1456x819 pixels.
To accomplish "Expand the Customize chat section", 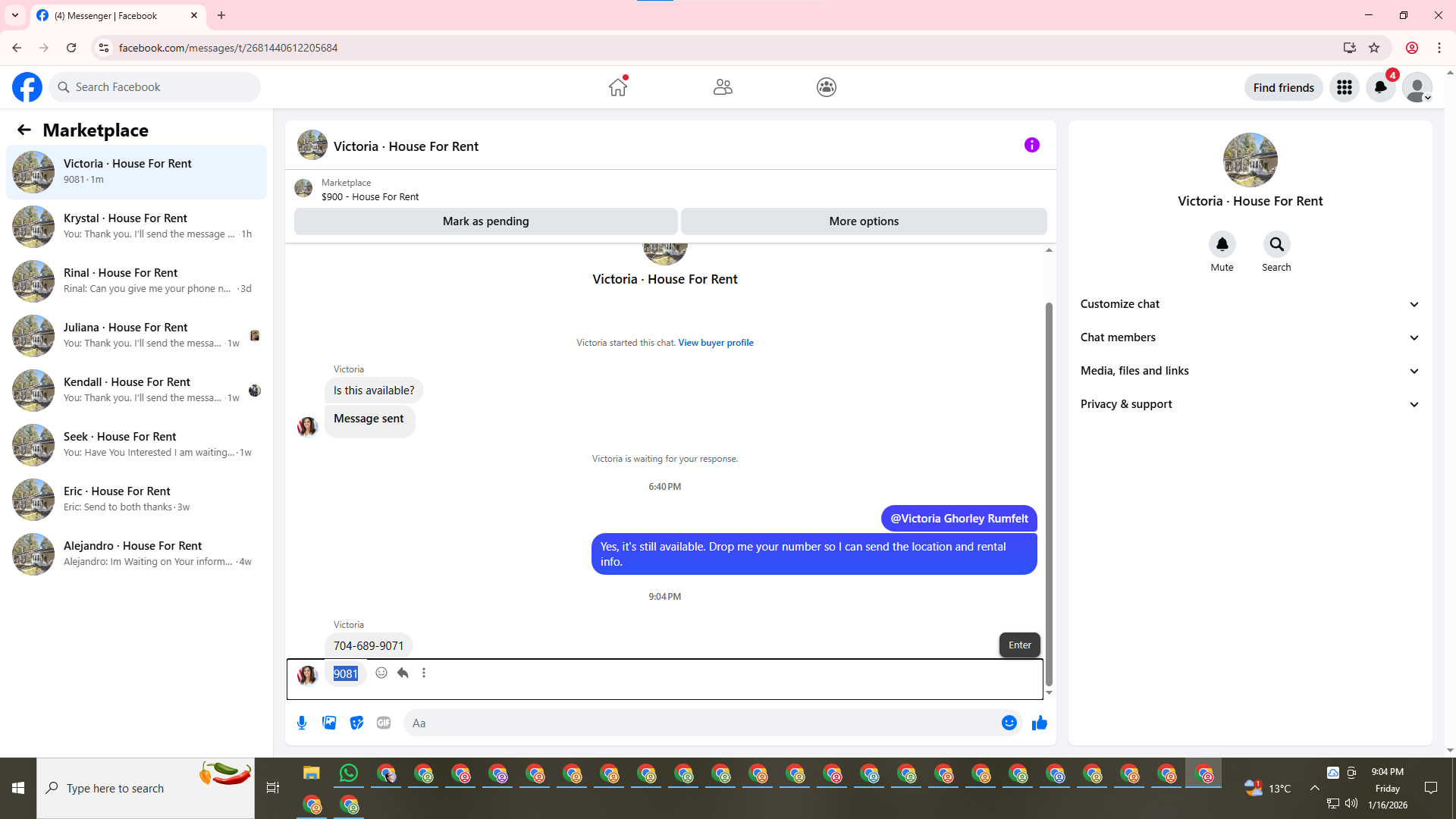I will click(x=1249, y=304).
